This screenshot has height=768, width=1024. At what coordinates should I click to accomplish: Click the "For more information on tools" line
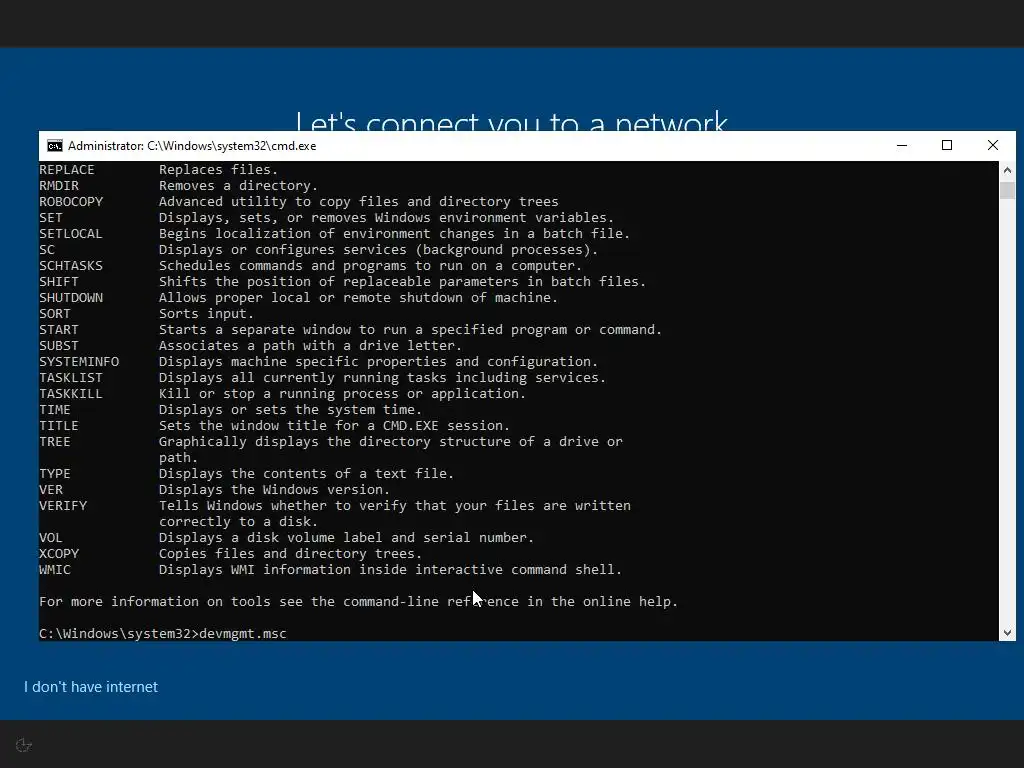(359, 601)
